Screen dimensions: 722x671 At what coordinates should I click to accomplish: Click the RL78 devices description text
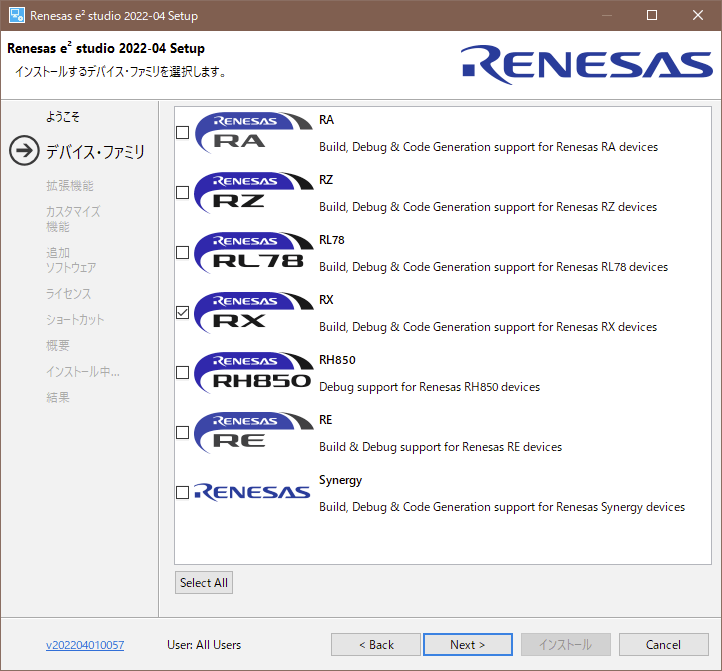pos(494,267)
